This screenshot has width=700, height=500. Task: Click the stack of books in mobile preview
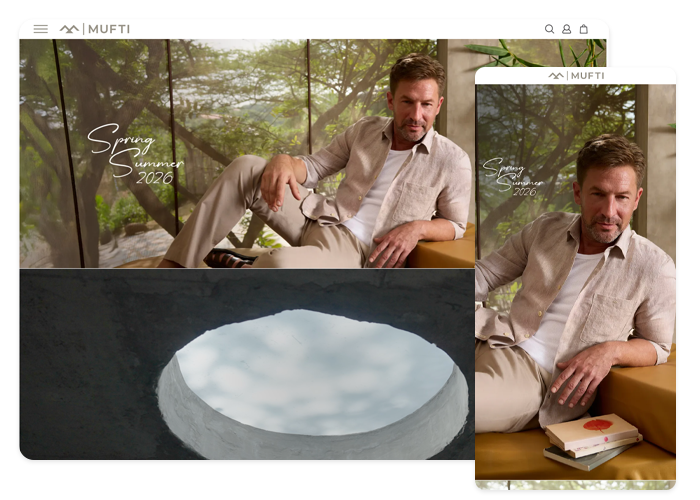(x=592, y=440)
